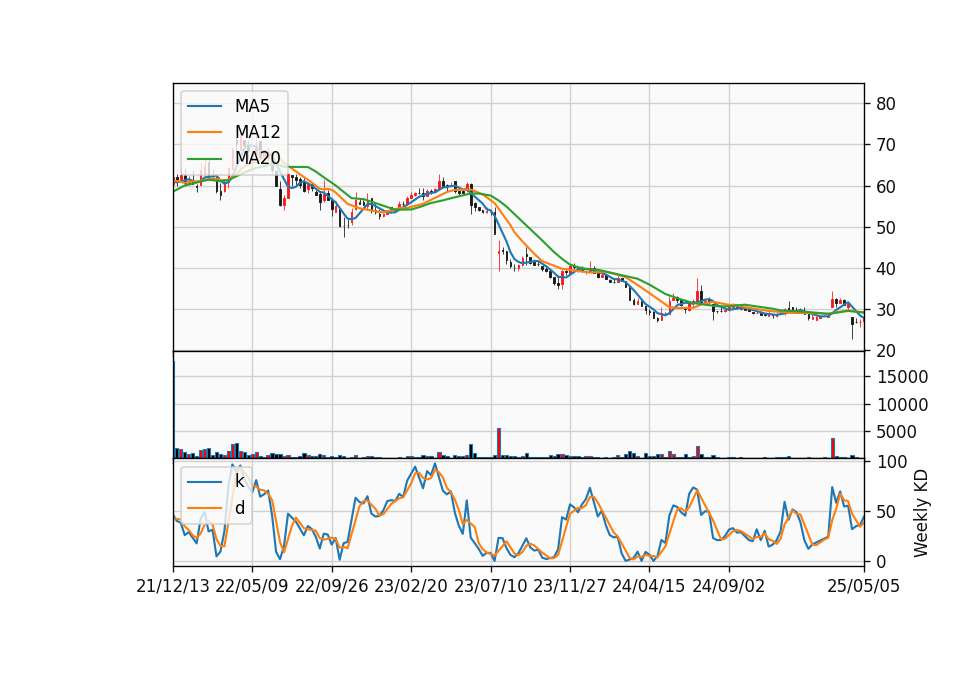Click the price axis value 60

[x=886, y=187]
